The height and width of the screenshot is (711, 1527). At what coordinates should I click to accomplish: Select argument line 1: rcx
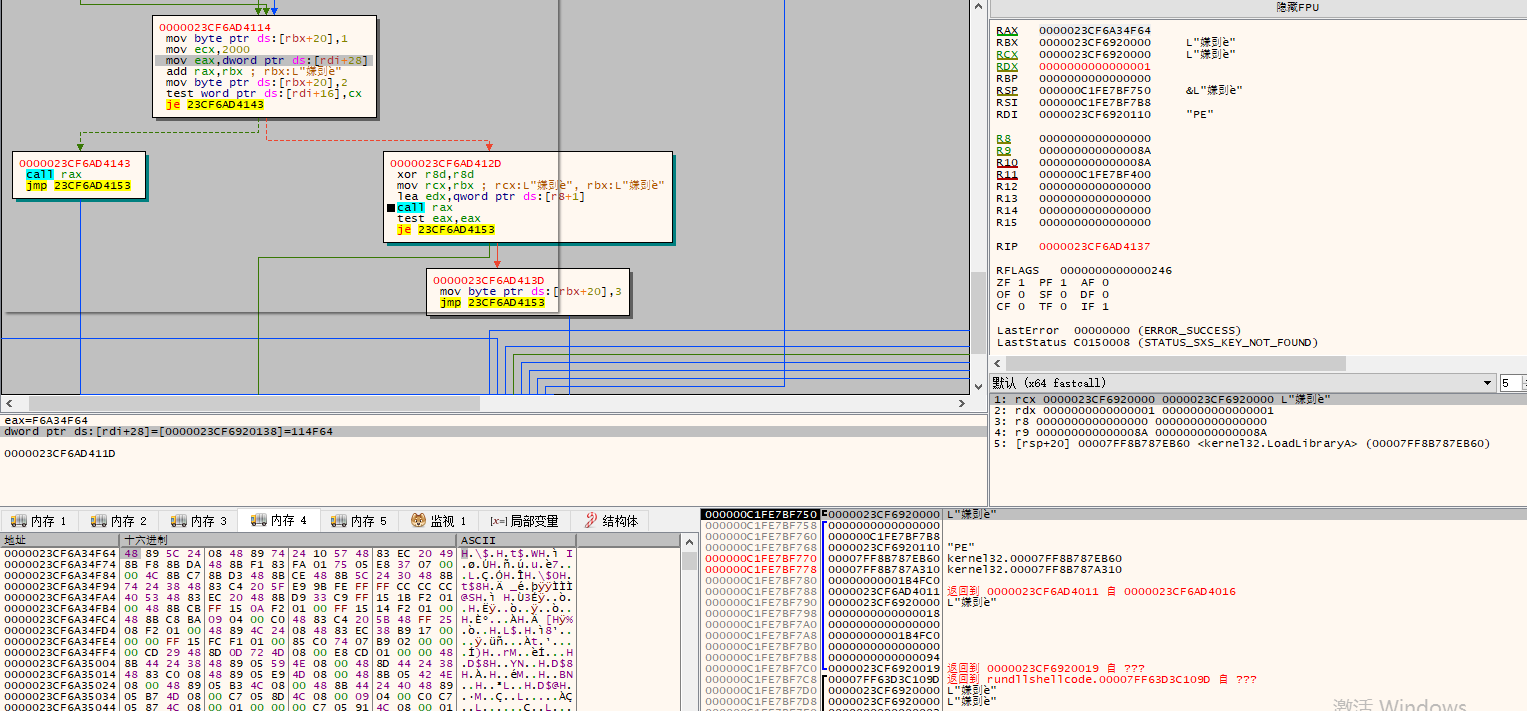(1258, 399)
